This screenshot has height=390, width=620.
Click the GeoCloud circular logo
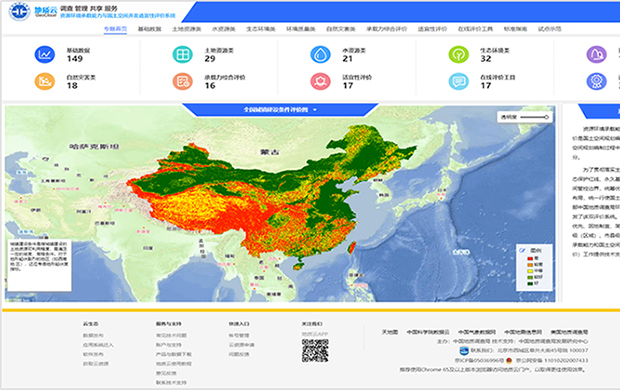19,11
